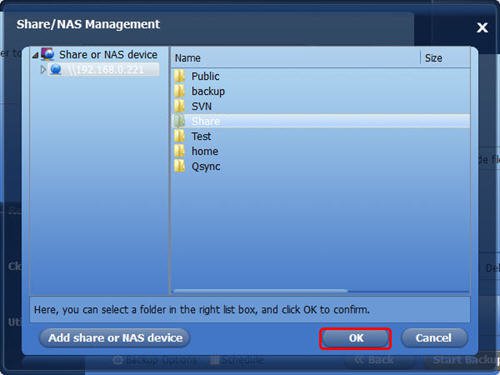
Task: Open Add share or NAS device
Action: click(x=115, y=338)
